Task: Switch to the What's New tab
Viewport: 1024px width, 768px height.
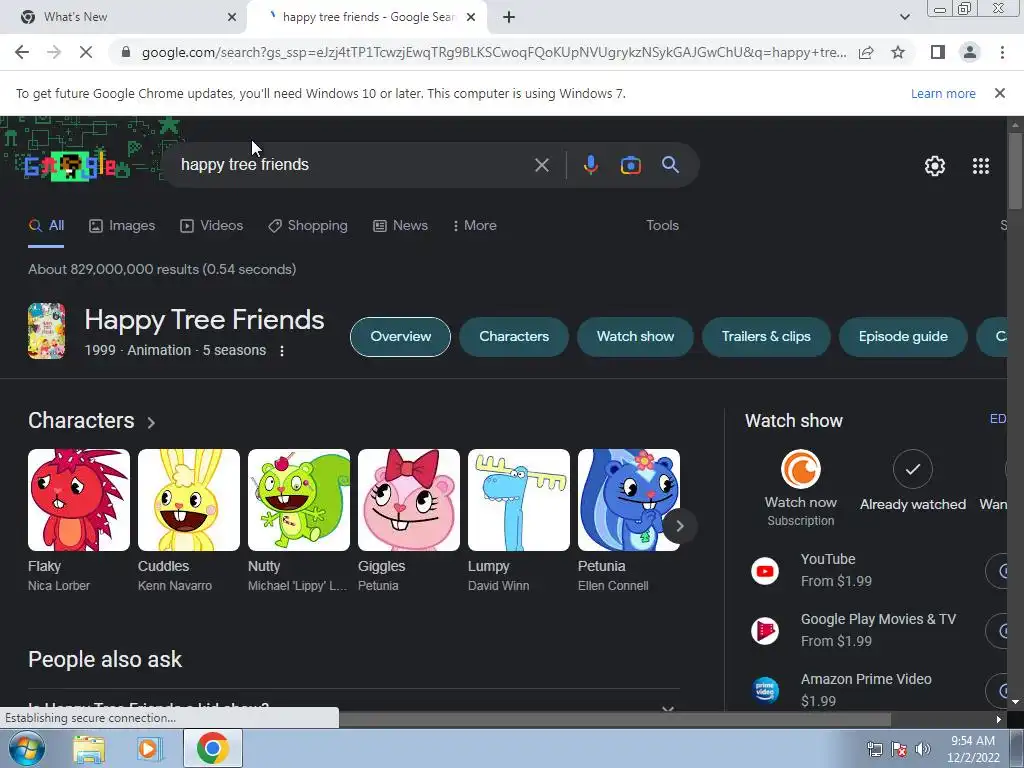Action: [x=122, y=17]
